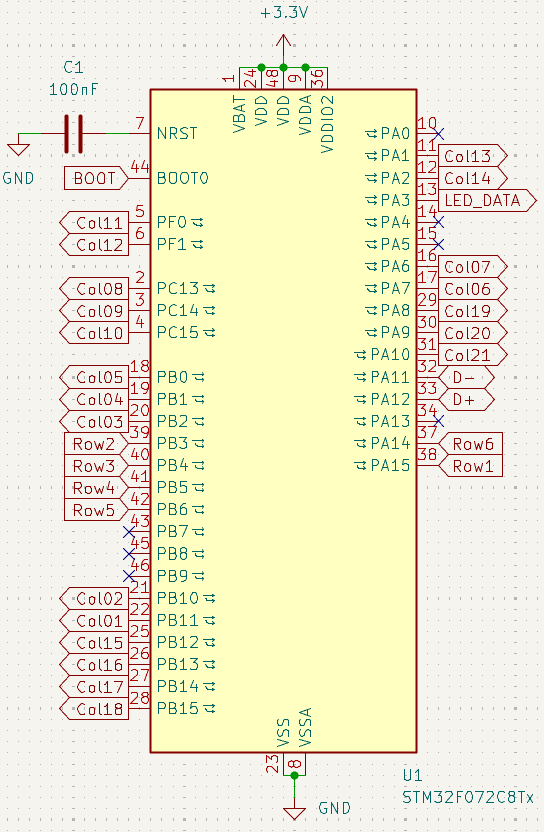Click the VBAT pin name
This screenshot has width=544, height=832.
point(239,115)
